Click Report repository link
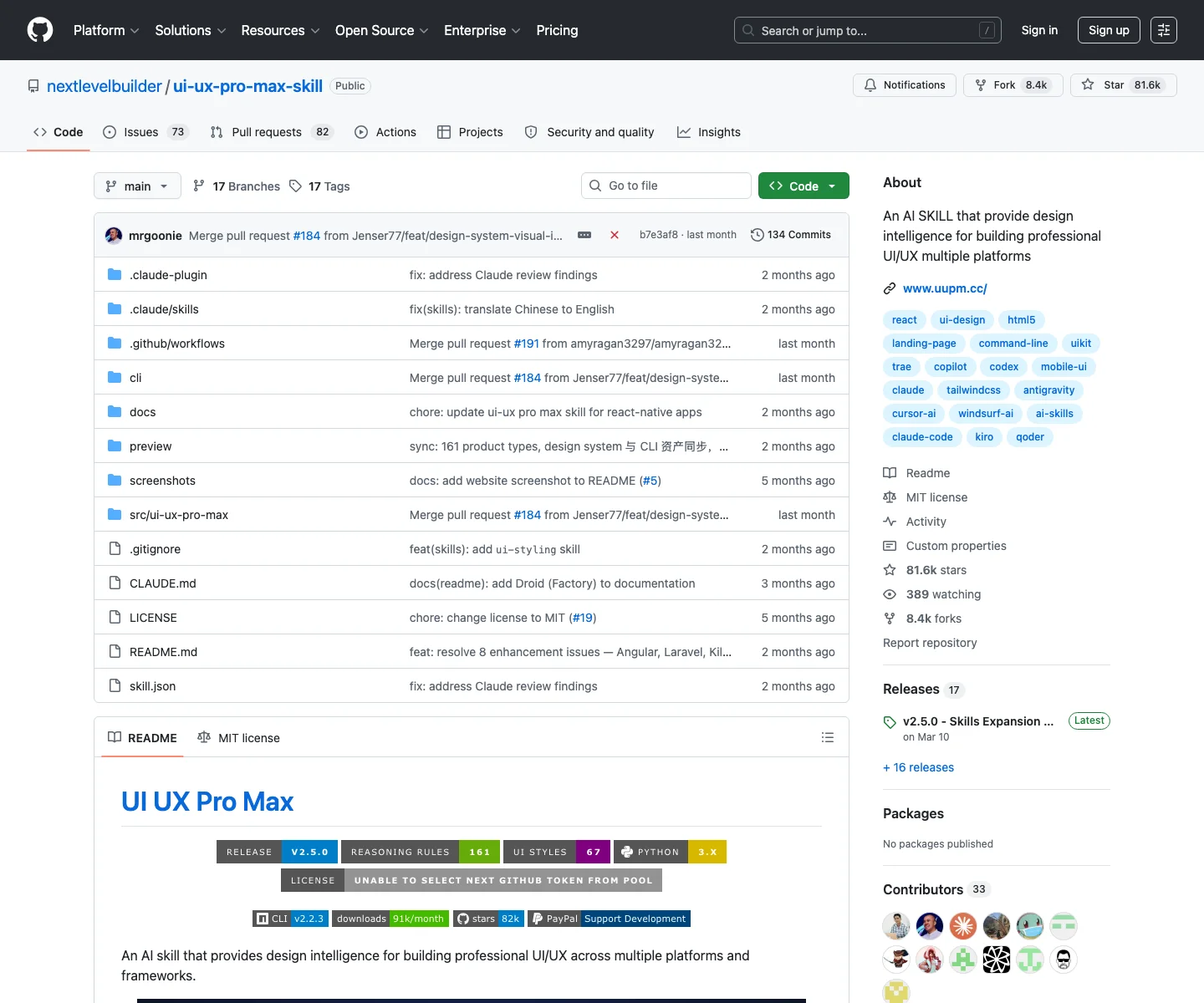The width and height of the screenshot is (1204, 1003). [930, 643]
